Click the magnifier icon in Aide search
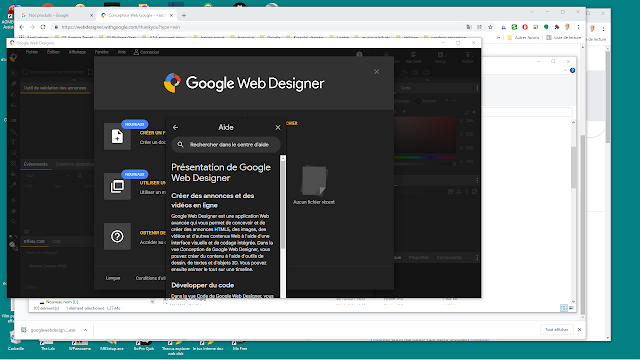The width and height of the screenshot is (640, 360). [x=180, y=144]
